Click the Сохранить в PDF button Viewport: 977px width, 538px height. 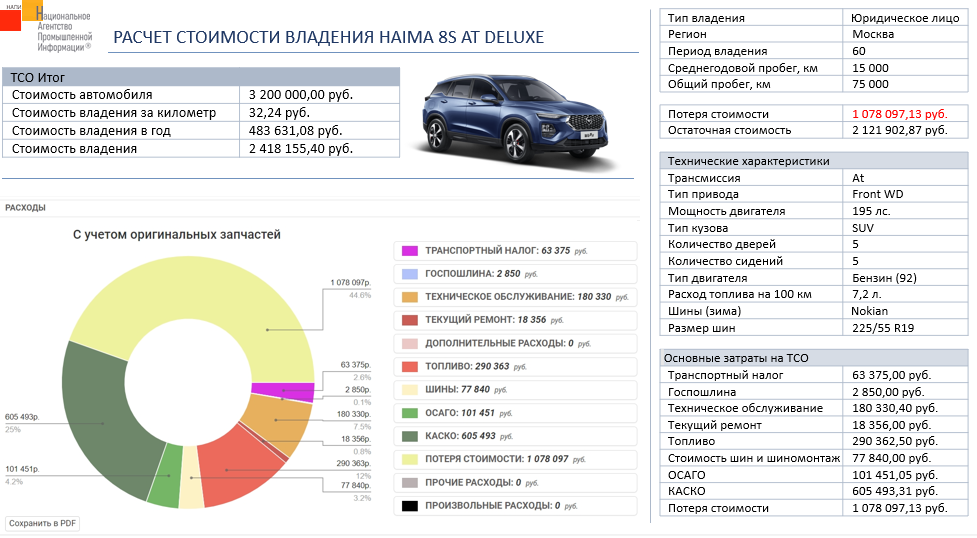pyautogui.click(x=43, y=523)
